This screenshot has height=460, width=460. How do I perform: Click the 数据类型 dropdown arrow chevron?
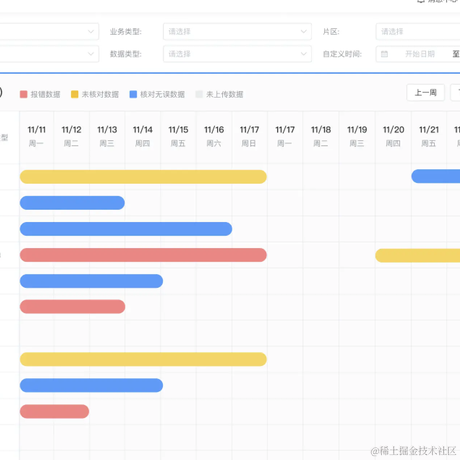pyautogui.click(x=304, y=54)
